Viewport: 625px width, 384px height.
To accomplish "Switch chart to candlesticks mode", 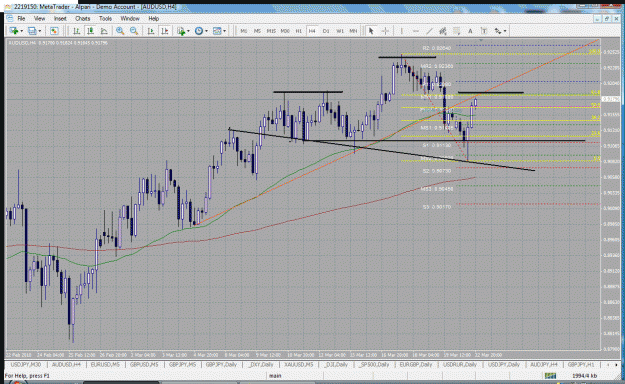I will (x=90, y=31).
